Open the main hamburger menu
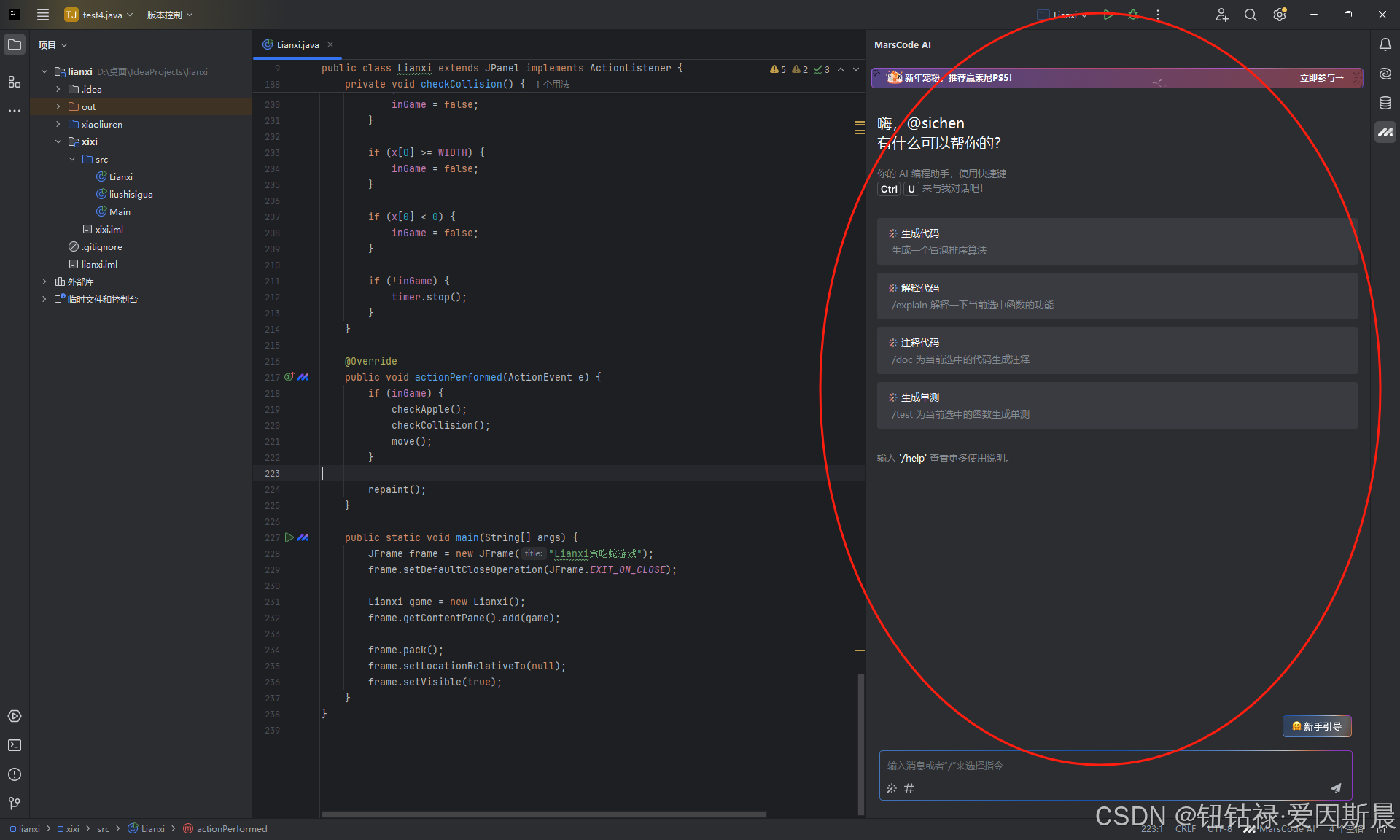1400x840 pixels. coord(43,15)
